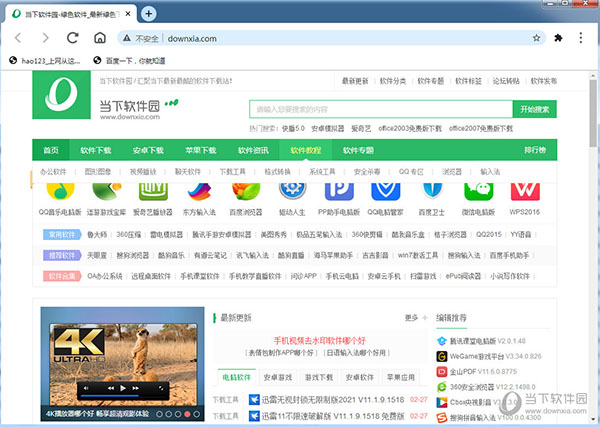Open 爱奇艺播放器 app icon
The width and height of the screenshot is (600, 427).
(x=153, y=191)
